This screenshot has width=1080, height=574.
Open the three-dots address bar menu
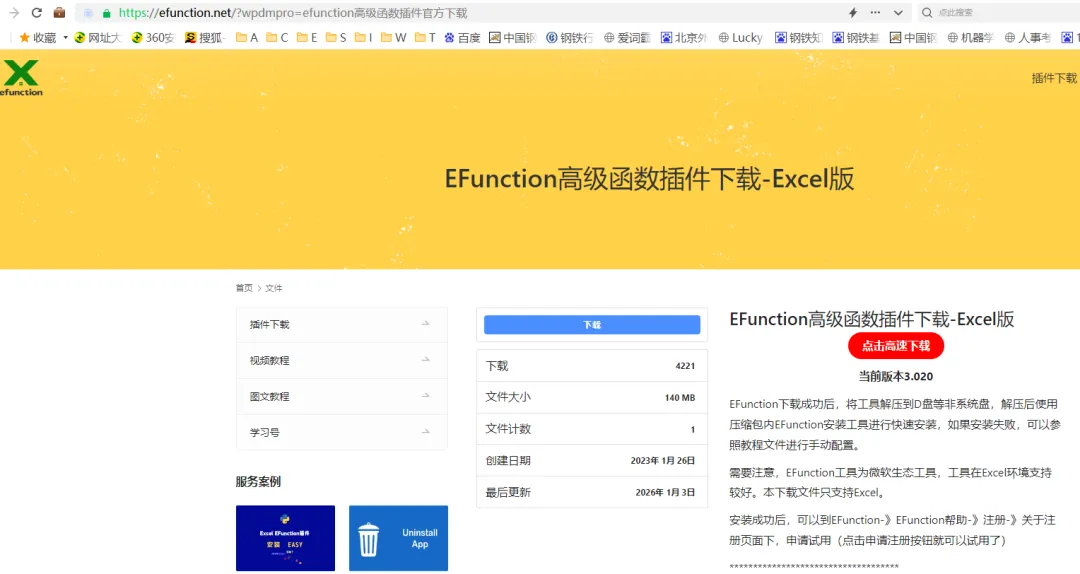click(875, 12)
